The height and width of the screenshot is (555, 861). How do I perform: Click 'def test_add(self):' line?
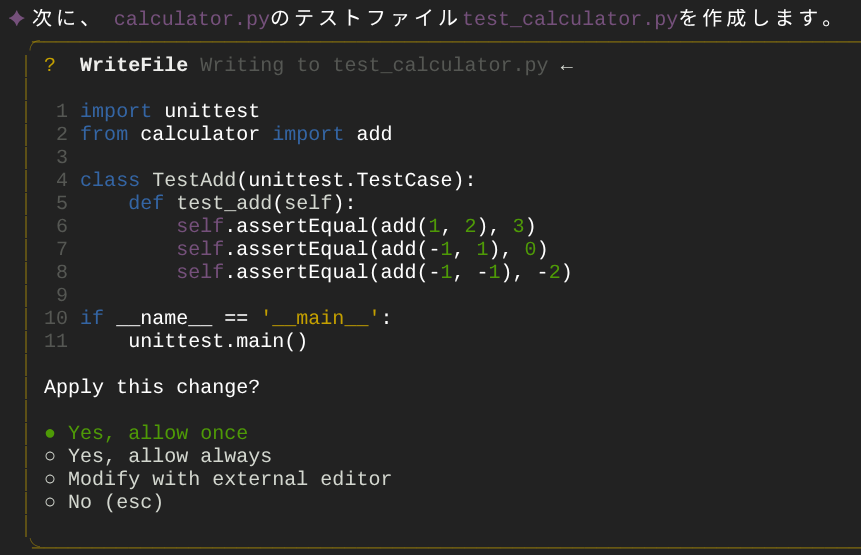point(242,204)
